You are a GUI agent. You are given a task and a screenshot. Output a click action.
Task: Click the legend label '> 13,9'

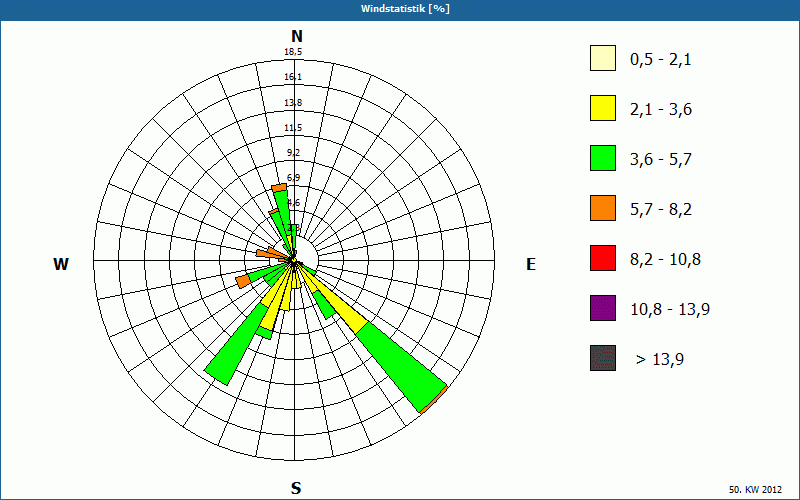click(x=660, y=360)
